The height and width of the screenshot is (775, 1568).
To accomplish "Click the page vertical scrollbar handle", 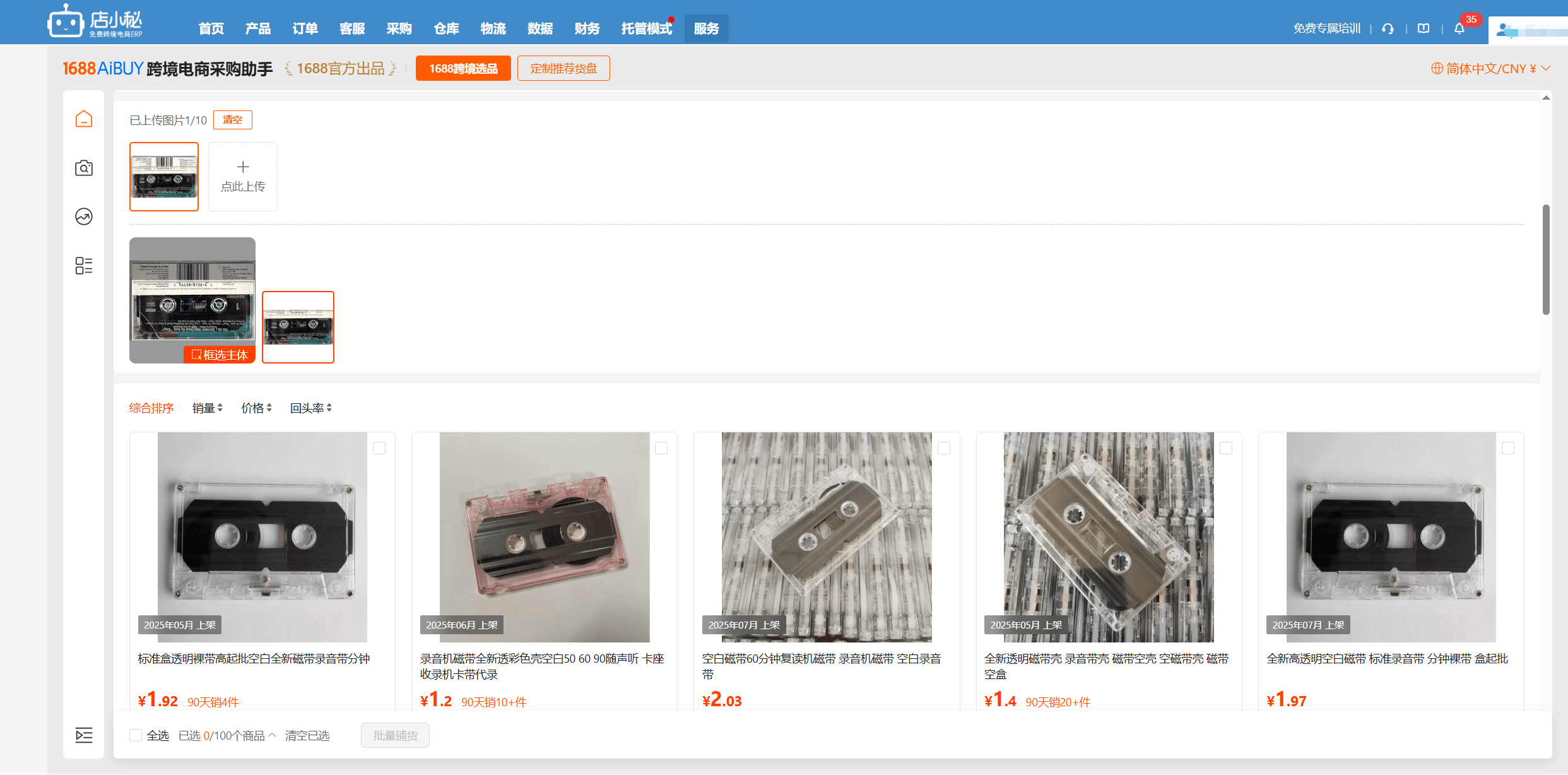I will 1546,259.
